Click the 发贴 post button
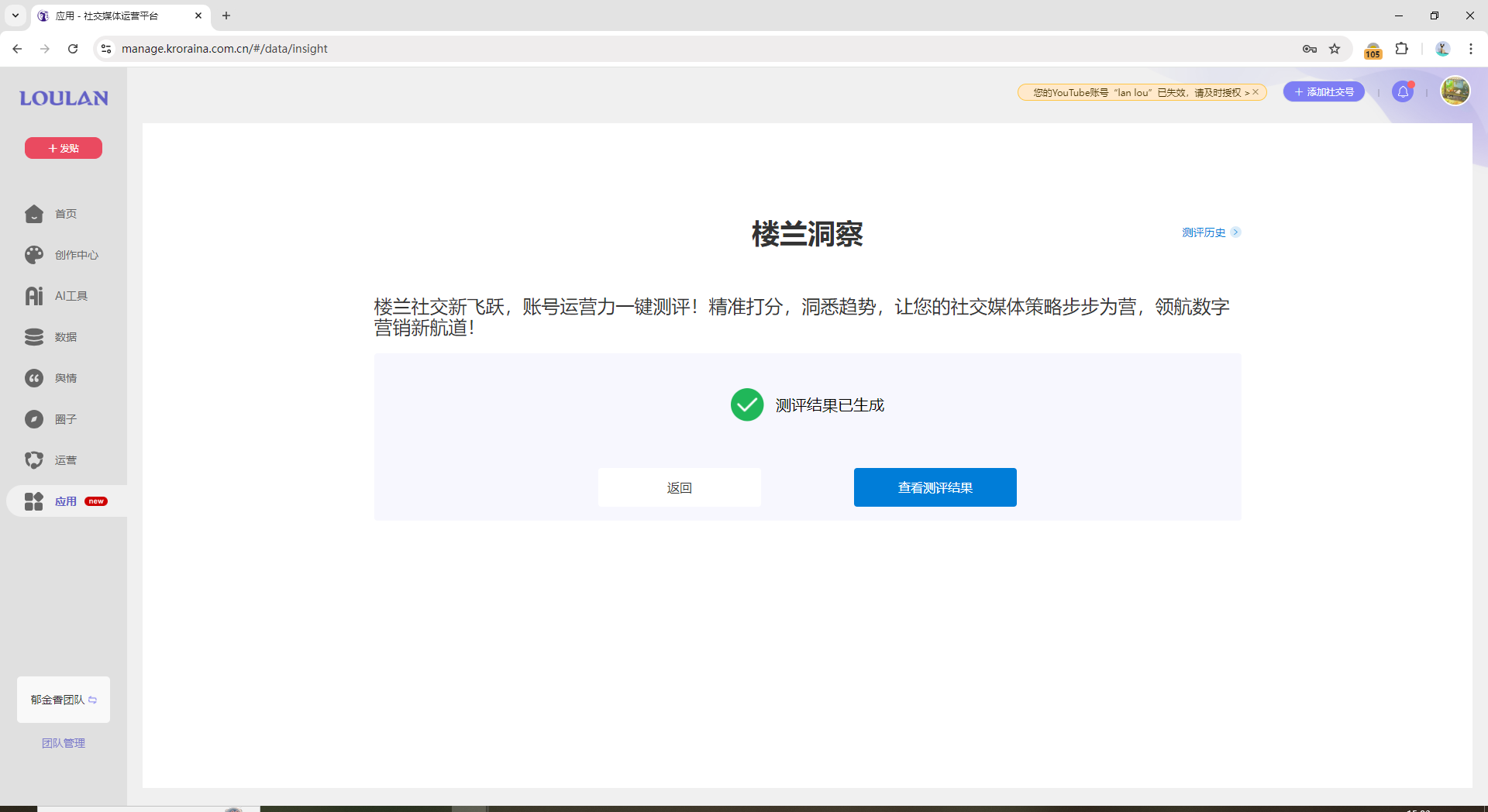This screenshot has height=812, width=1488. (x=64, y=148)
